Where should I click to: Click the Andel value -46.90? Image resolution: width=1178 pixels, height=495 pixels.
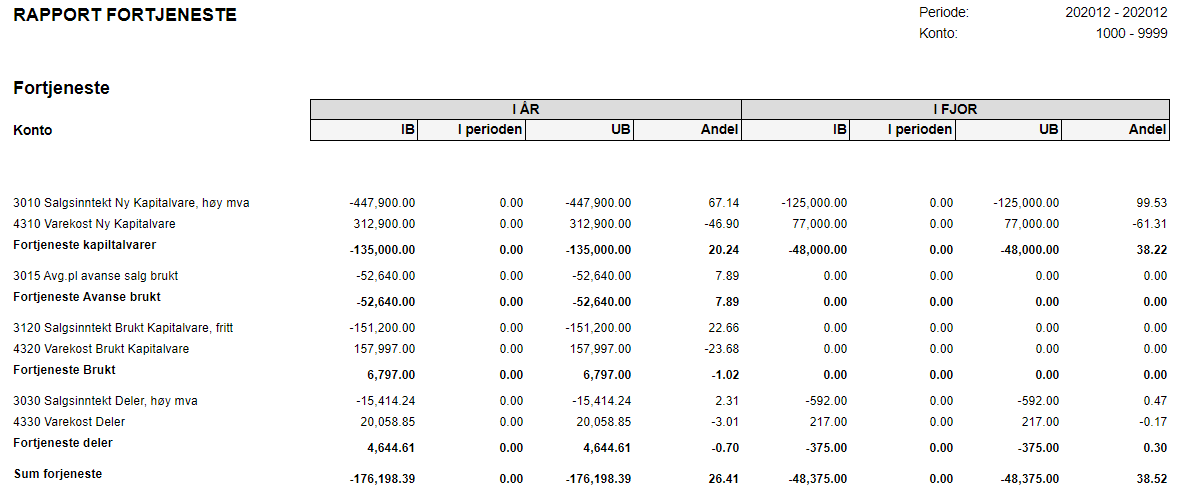tap(721, 224)
